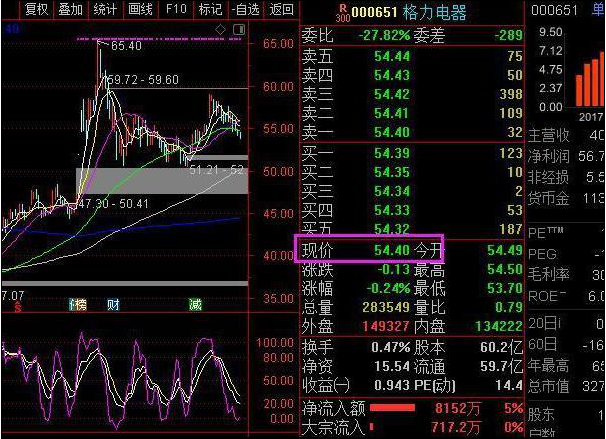Click 净流入额 amount 8152万
Screen dimensions: 606x439
(458, 408)
